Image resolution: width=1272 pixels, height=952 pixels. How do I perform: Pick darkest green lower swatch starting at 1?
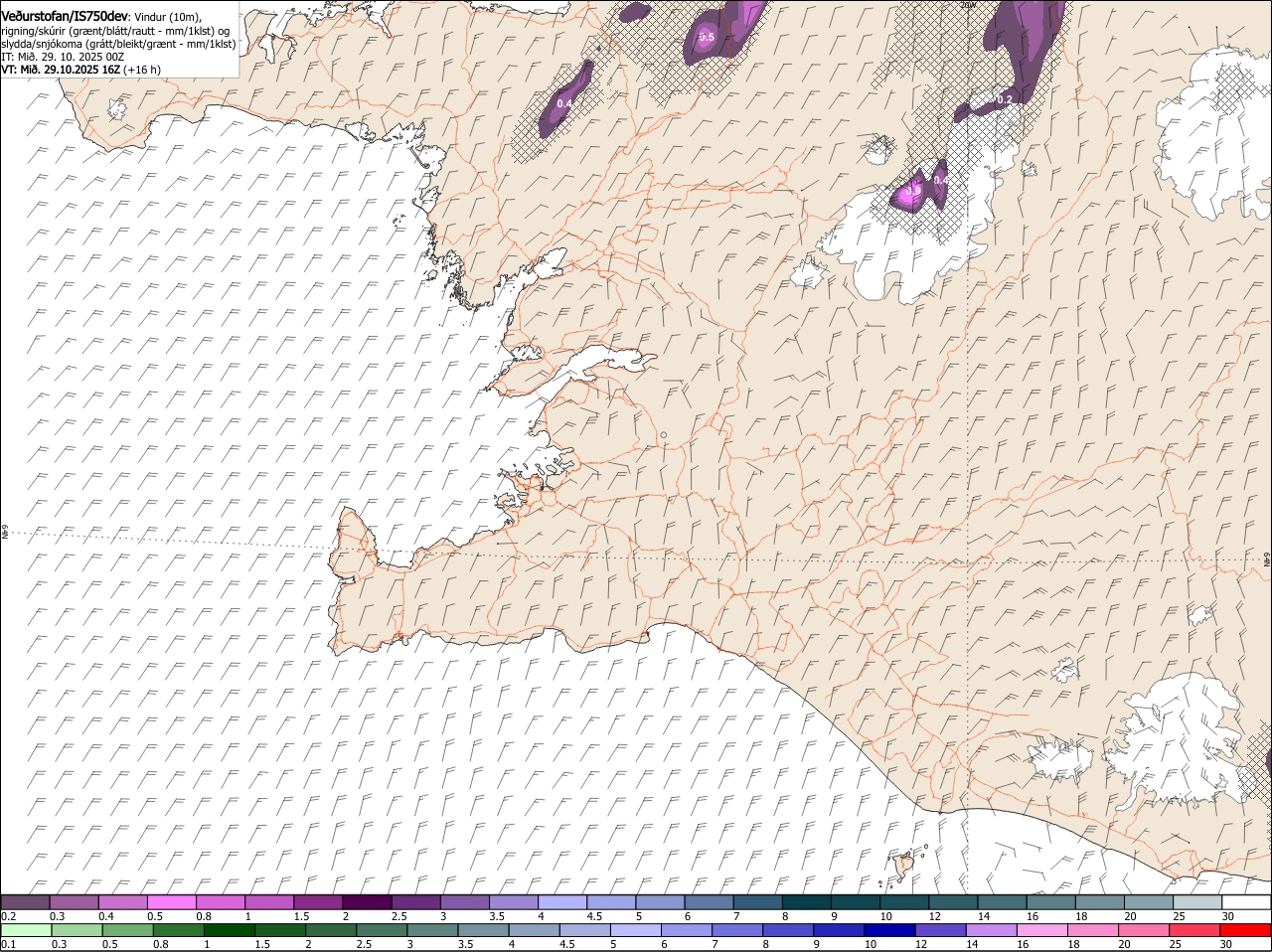[230, 930]
